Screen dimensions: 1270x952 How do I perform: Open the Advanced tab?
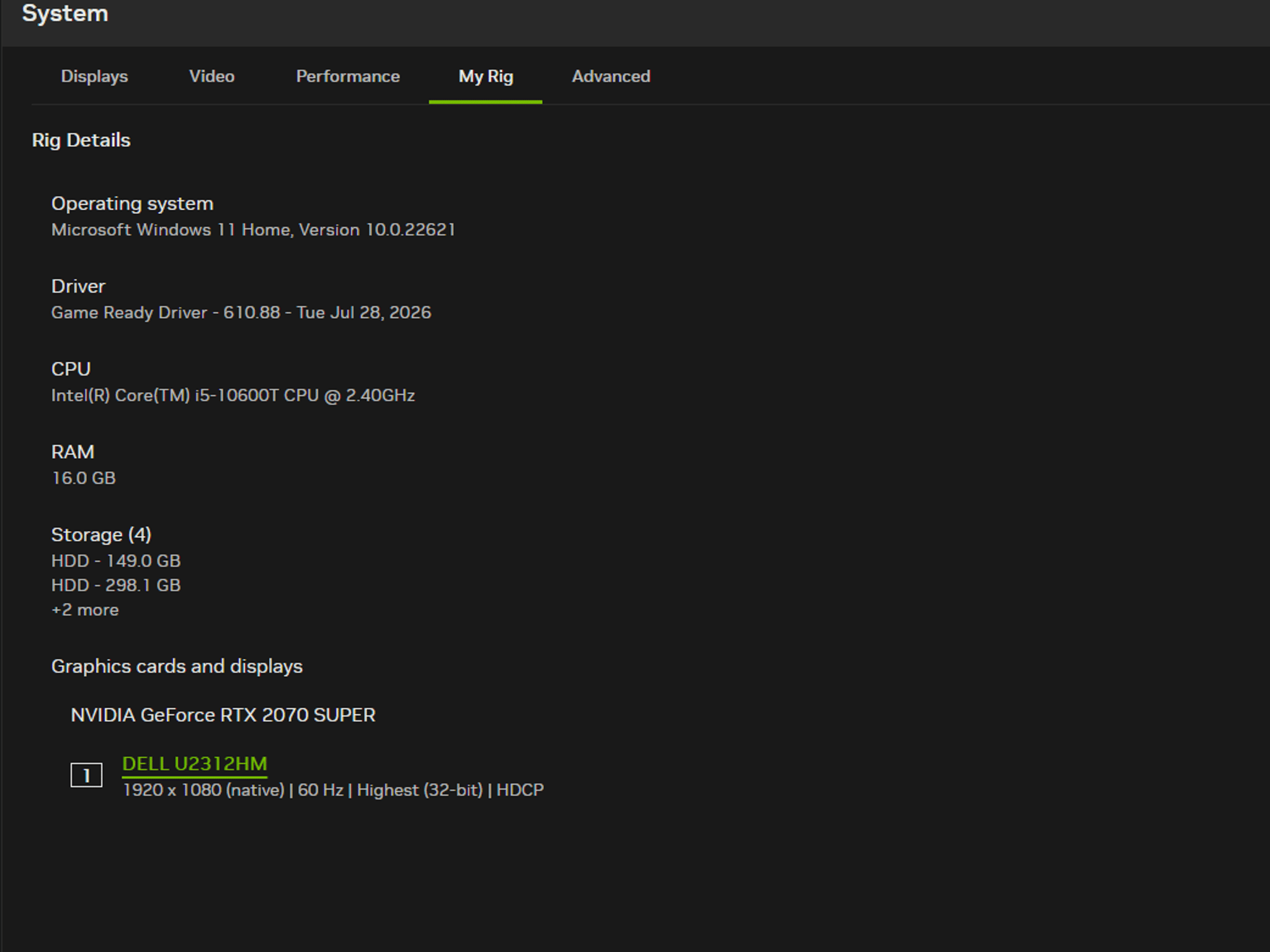(x=611, y=76)
